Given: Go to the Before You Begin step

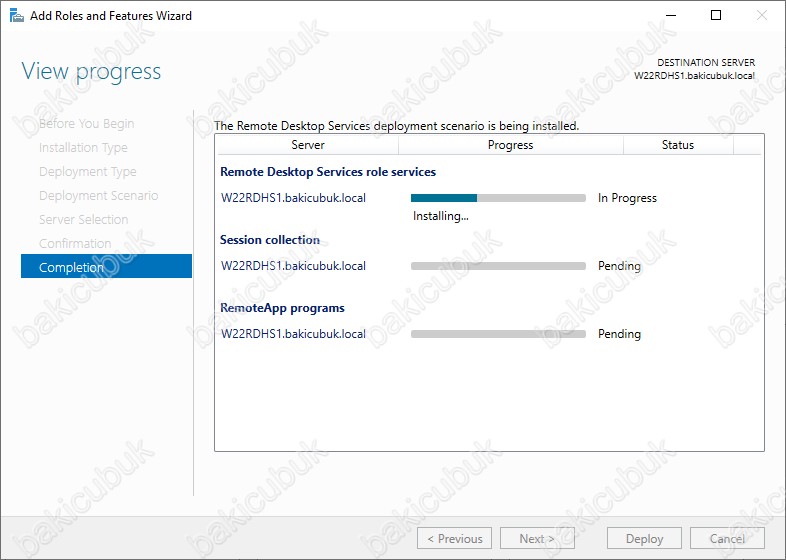Looking at the screenshot, I should click(x=87, y=123).
